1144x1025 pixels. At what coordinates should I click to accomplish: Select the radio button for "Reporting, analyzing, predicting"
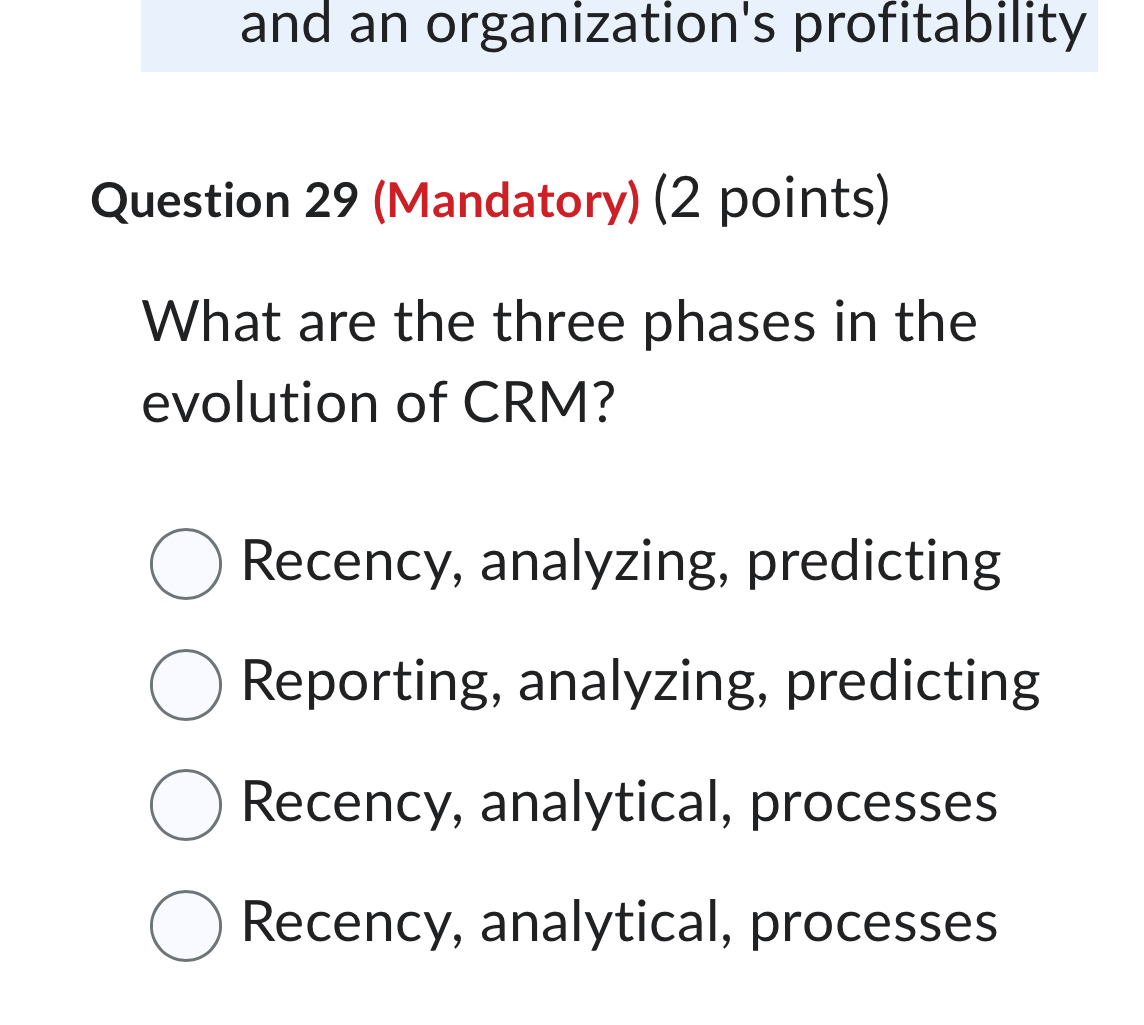point(186,684)
